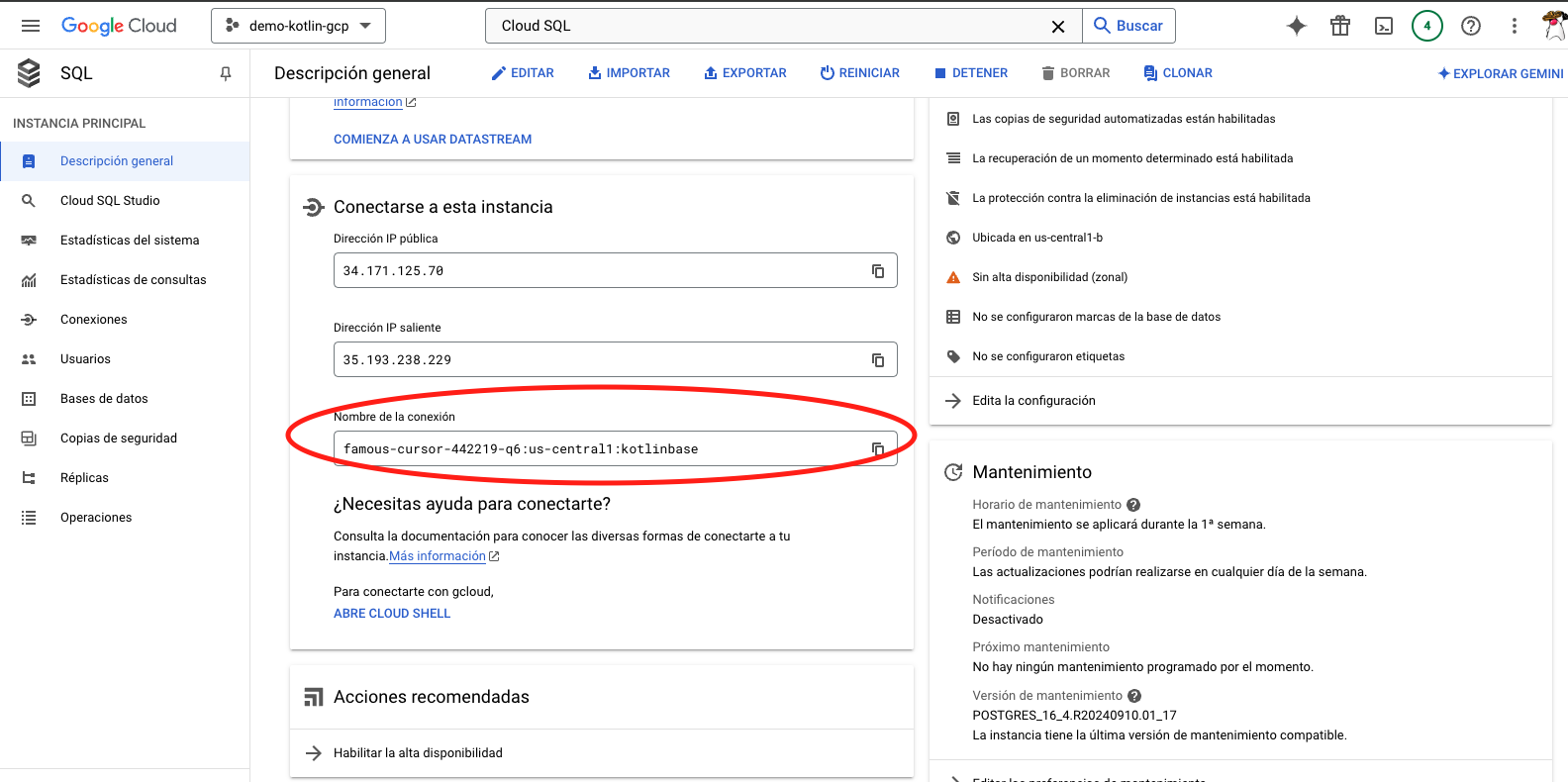Click the Conectarse a esta instancia icon
Screen dimensions: 1568x782
[x=313, y=207]
